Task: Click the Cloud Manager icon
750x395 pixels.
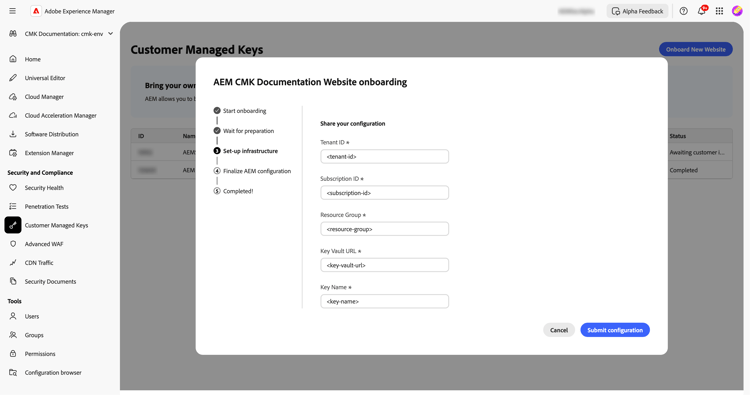Action: (x=13, y=97)
